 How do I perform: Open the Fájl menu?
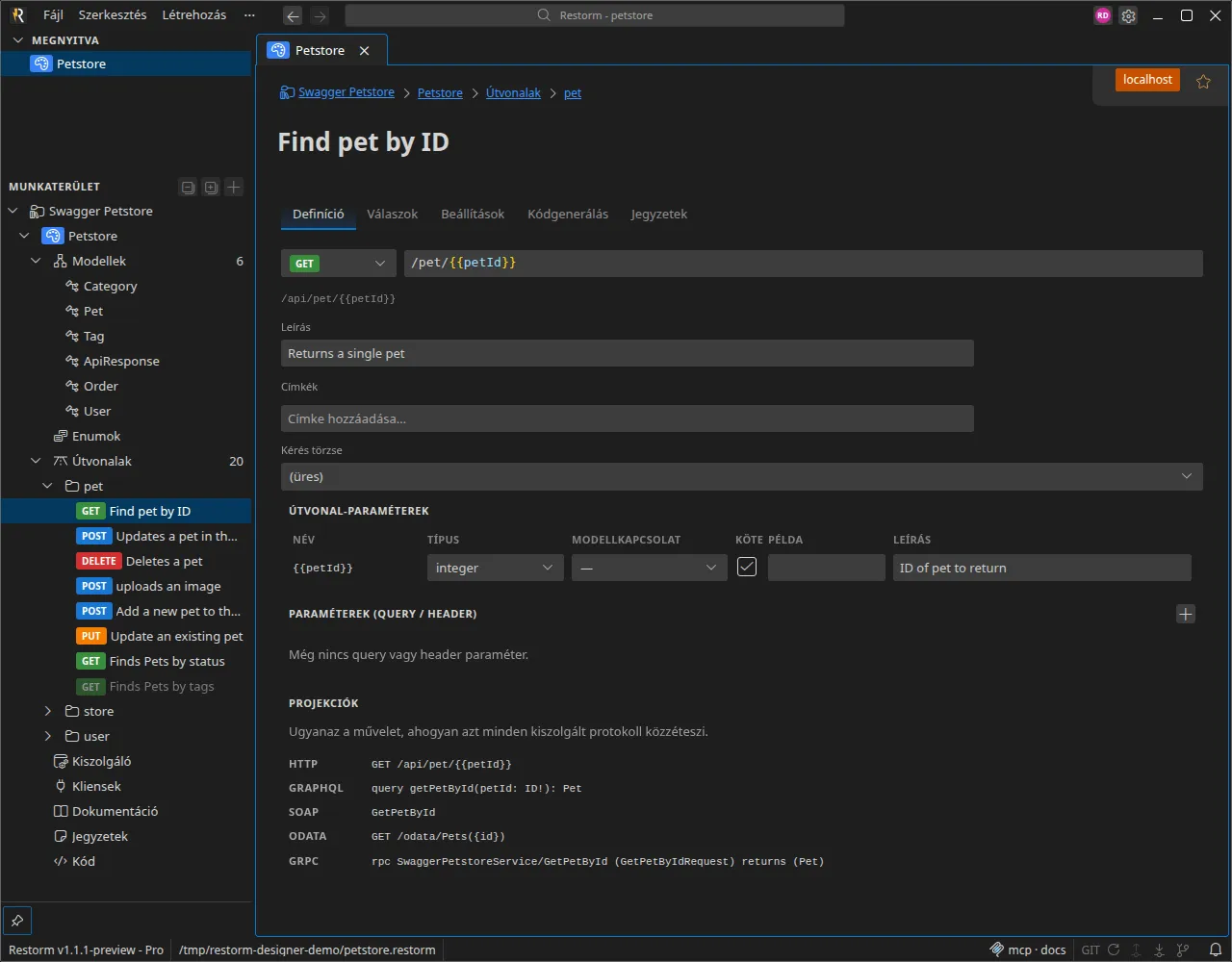point(53,15)
